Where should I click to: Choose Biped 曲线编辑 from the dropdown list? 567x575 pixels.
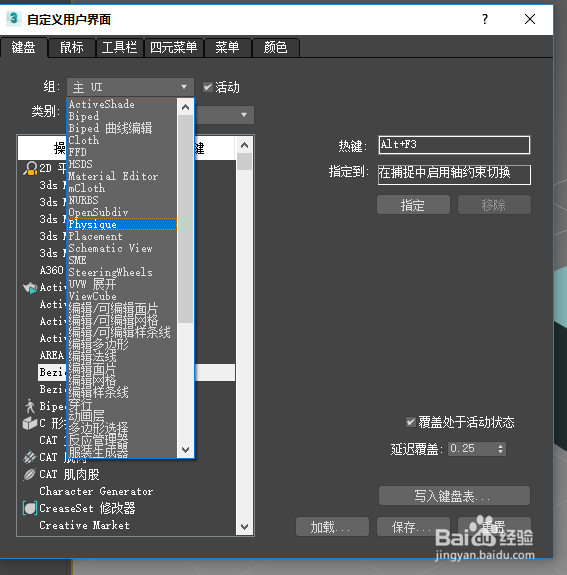(x=122, y=128)
